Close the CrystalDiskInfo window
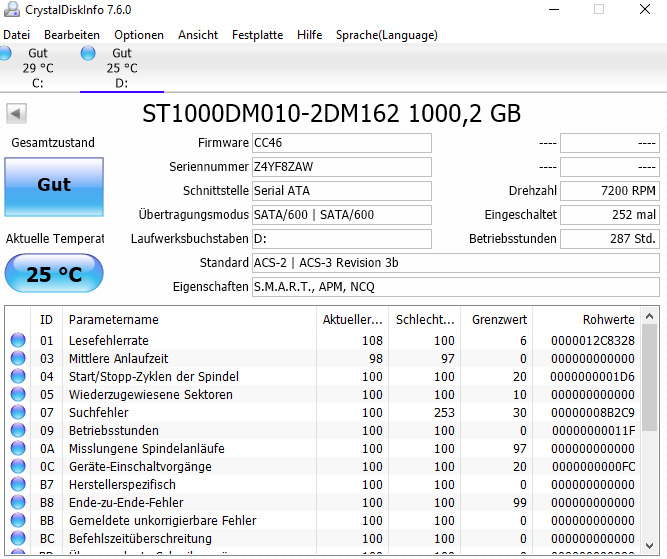Viewport: 667px width, 559px height. 645,9
